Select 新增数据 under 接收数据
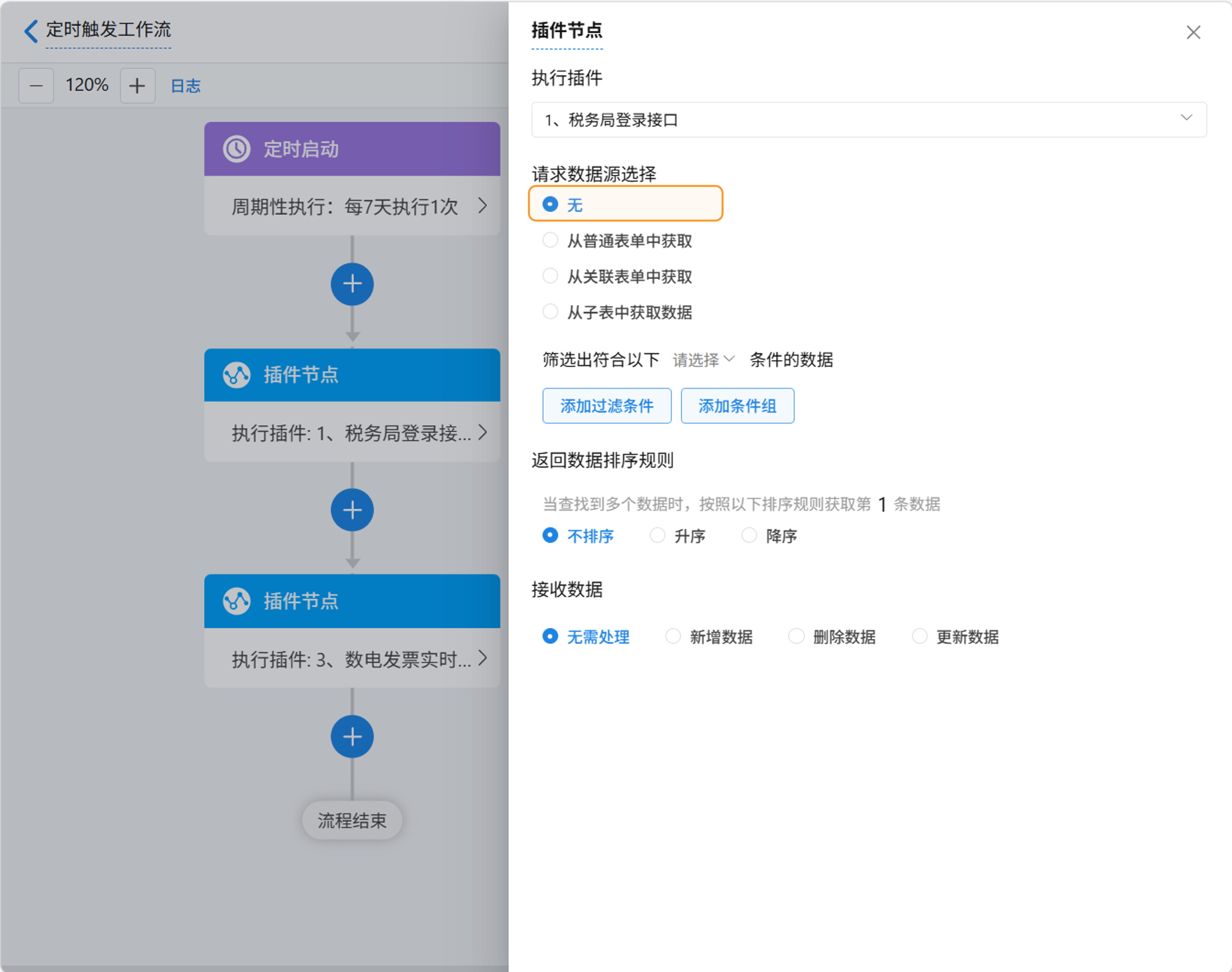This screenshot has height=972, width=1232. point(673,636)
